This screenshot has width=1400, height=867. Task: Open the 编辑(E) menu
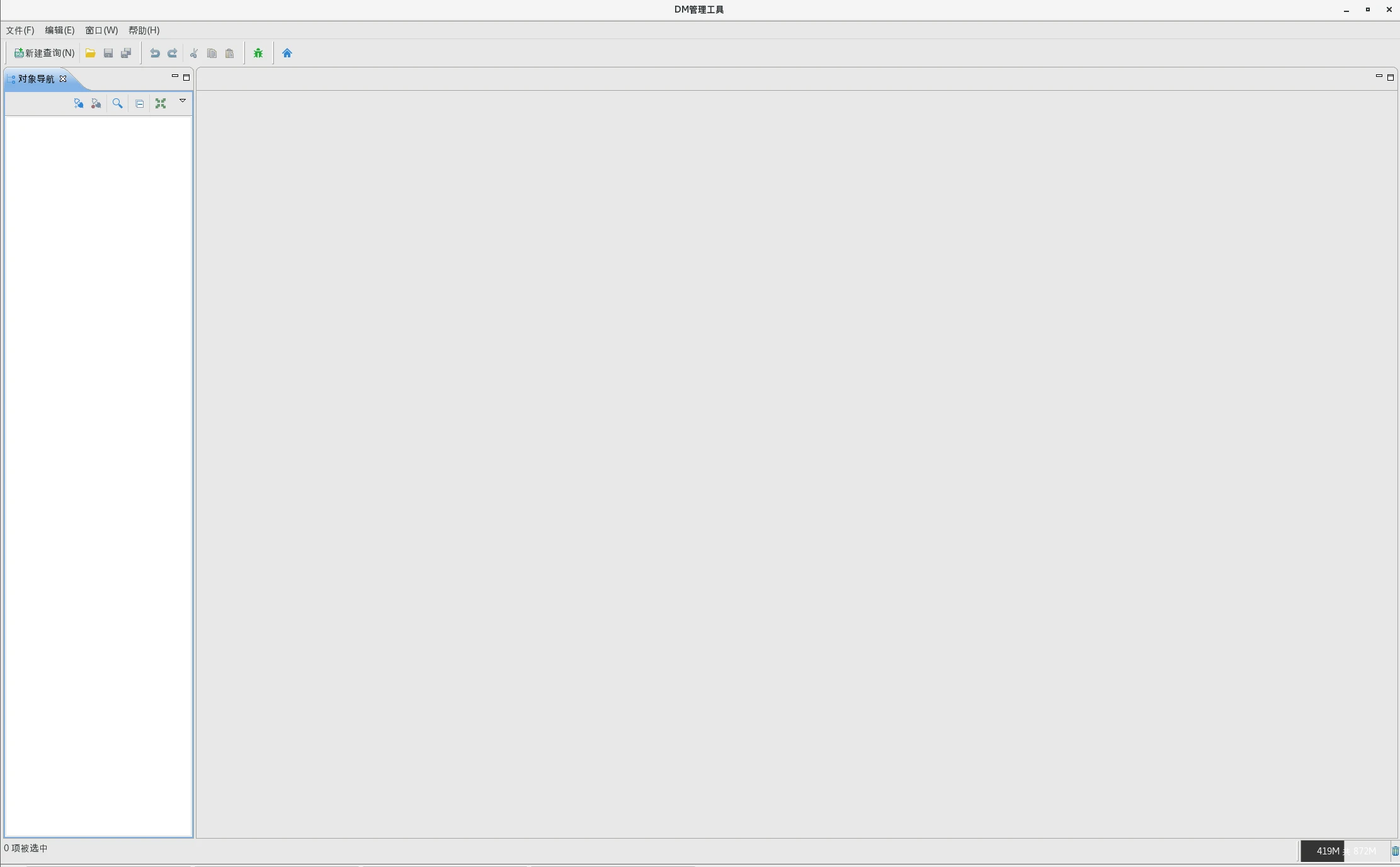point(59,30)
